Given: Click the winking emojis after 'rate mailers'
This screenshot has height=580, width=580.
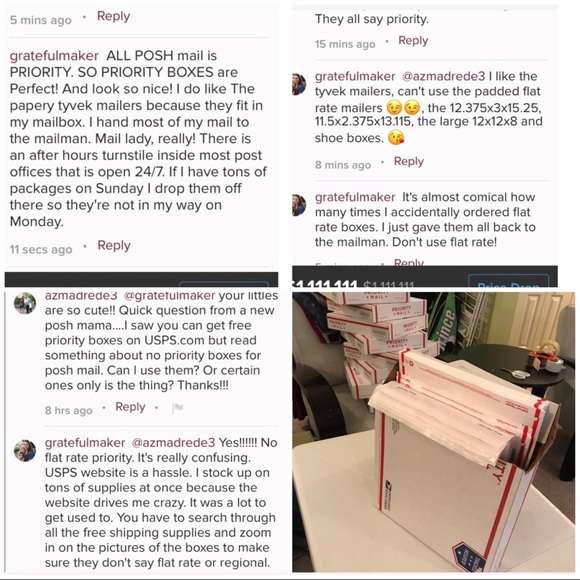Looking at the screenshot, I should [x=404, y=108].
